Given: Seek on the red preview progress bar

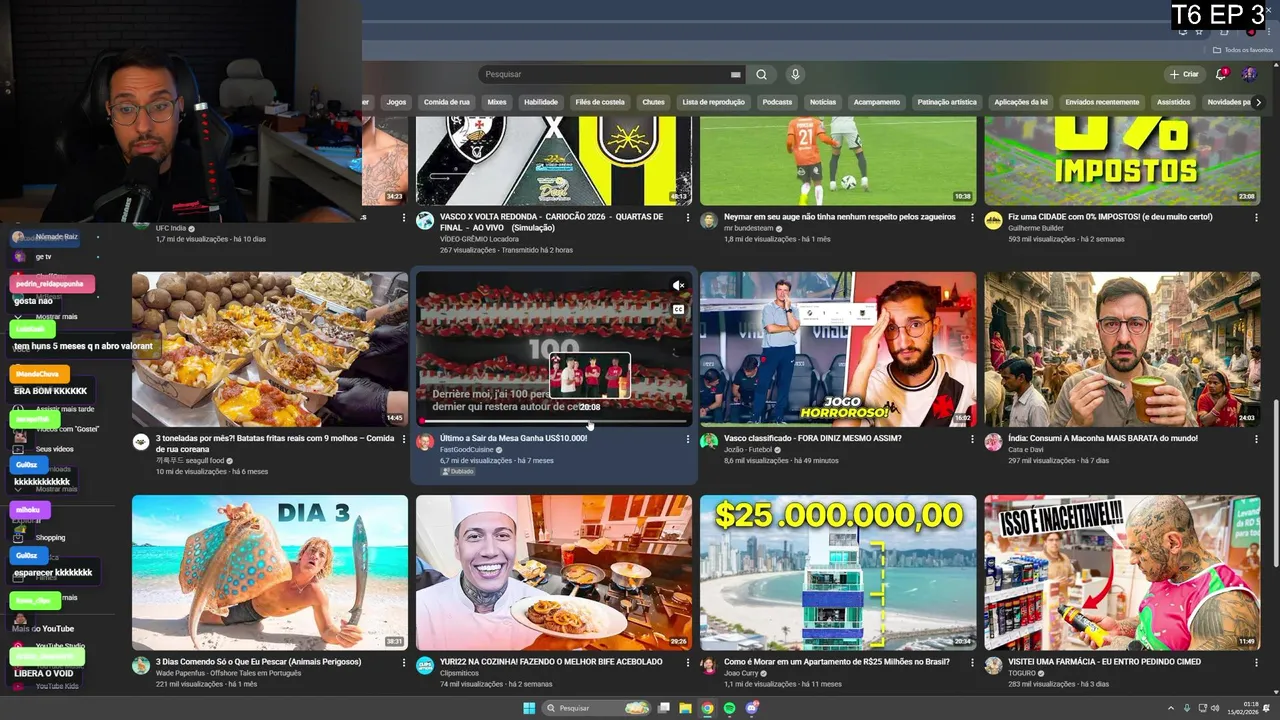Looking at the screenshot, I should pyautogui.click(x=553, y=421).
